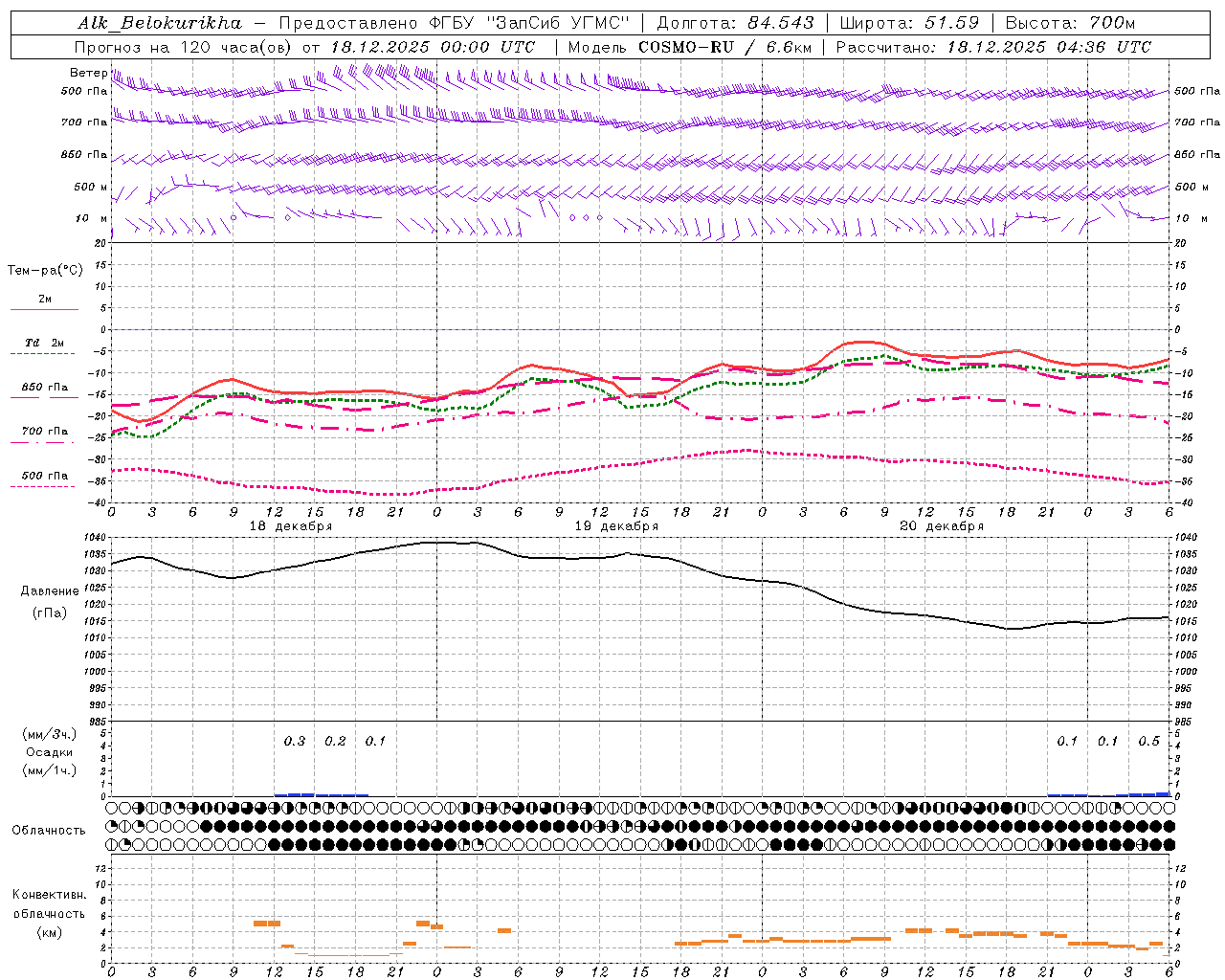Click the 18 декабря date label
Screen dimensions: 1225x980
coord(291,526)
